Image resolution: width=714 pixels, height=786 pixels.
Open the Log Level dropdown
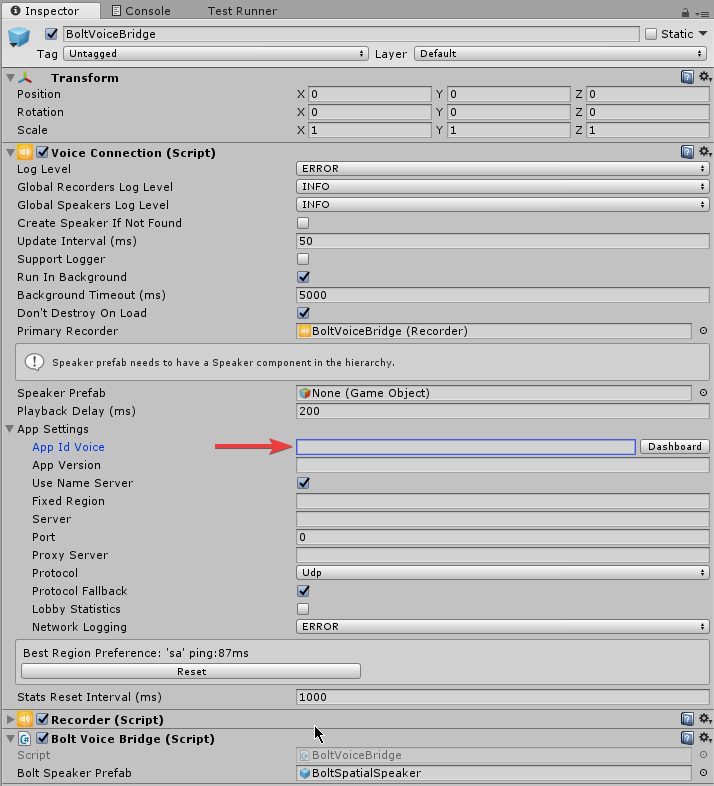tap(502, 169)
